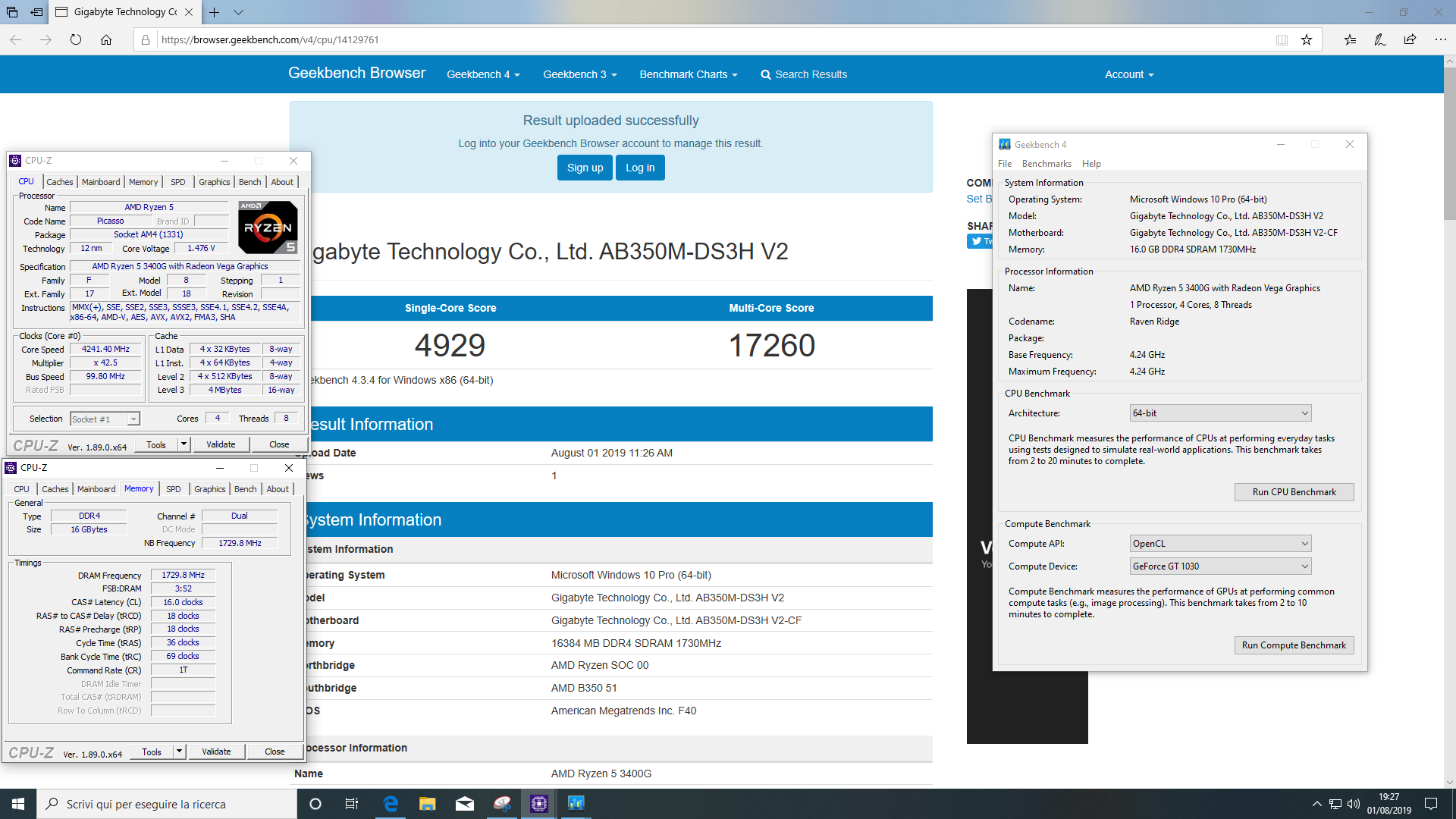Open the action center notifications icon
Viewport: 1456px width, 819px height.
(x=1431, y=804)
